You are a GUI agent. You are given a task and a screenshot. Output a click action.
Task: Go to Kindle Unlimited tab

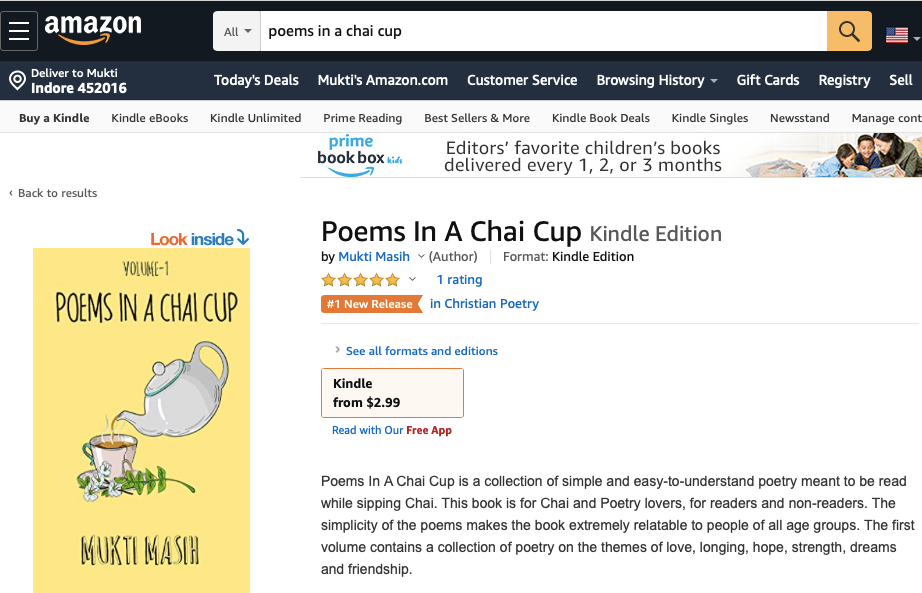[255, 118]
